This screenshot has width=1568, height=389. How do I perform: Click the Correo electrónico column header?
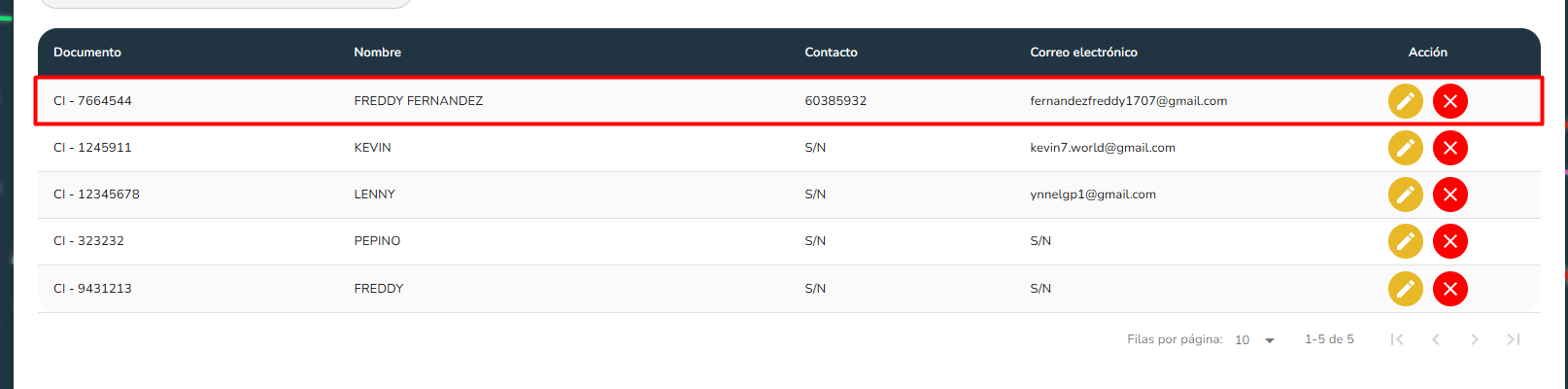(x=1083, y=53)
